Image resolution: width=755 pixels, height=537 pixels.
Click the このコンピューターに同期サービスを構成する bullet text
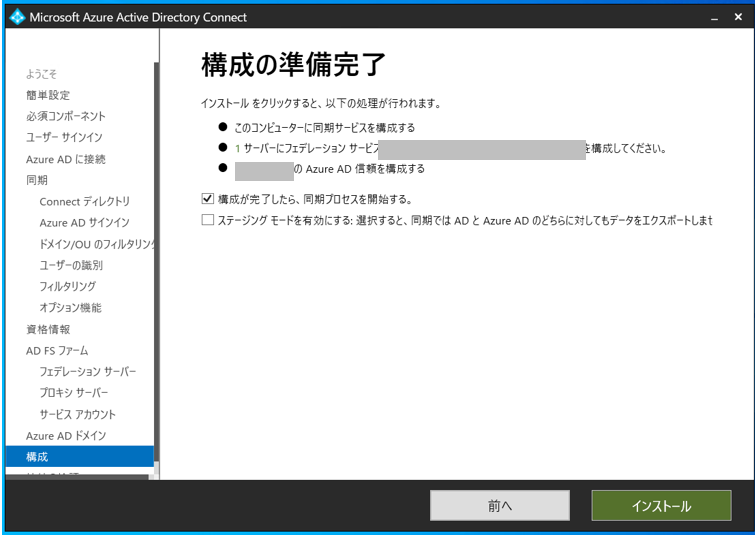[325, 128]
